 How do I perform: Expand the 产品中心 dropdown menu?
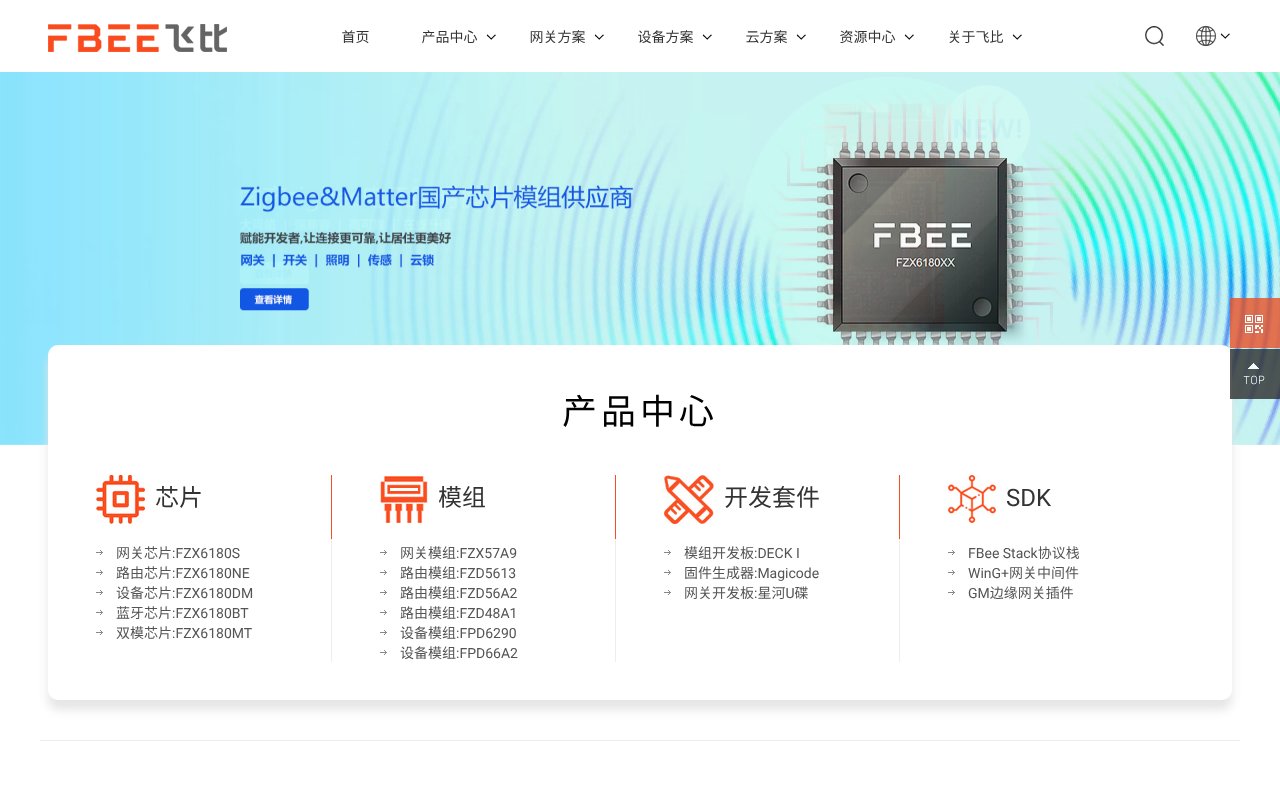(450, 36)
